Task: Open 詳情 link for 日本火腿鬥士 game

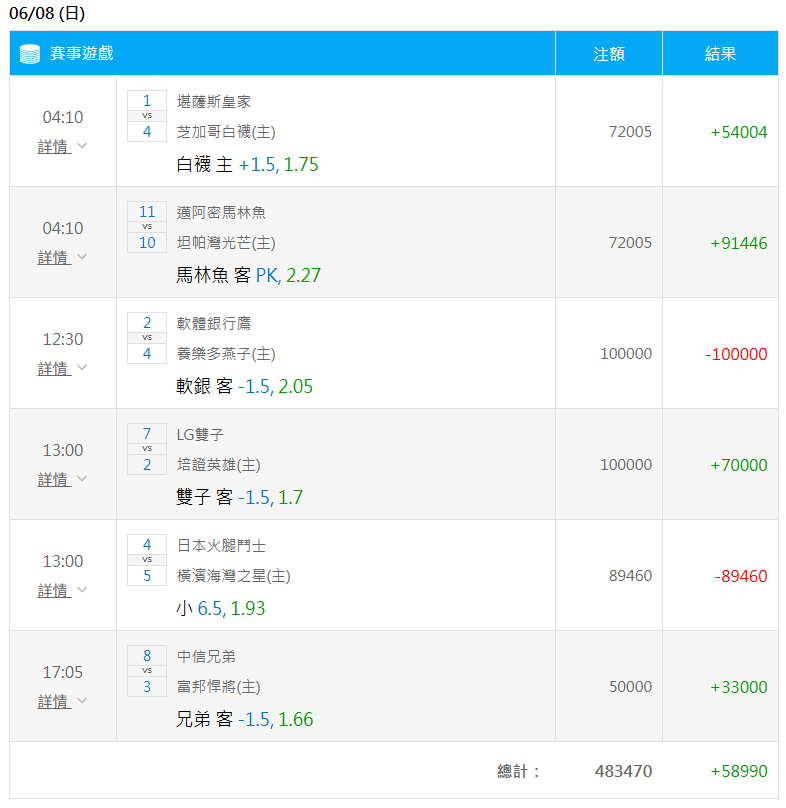Action: [54, 590]
